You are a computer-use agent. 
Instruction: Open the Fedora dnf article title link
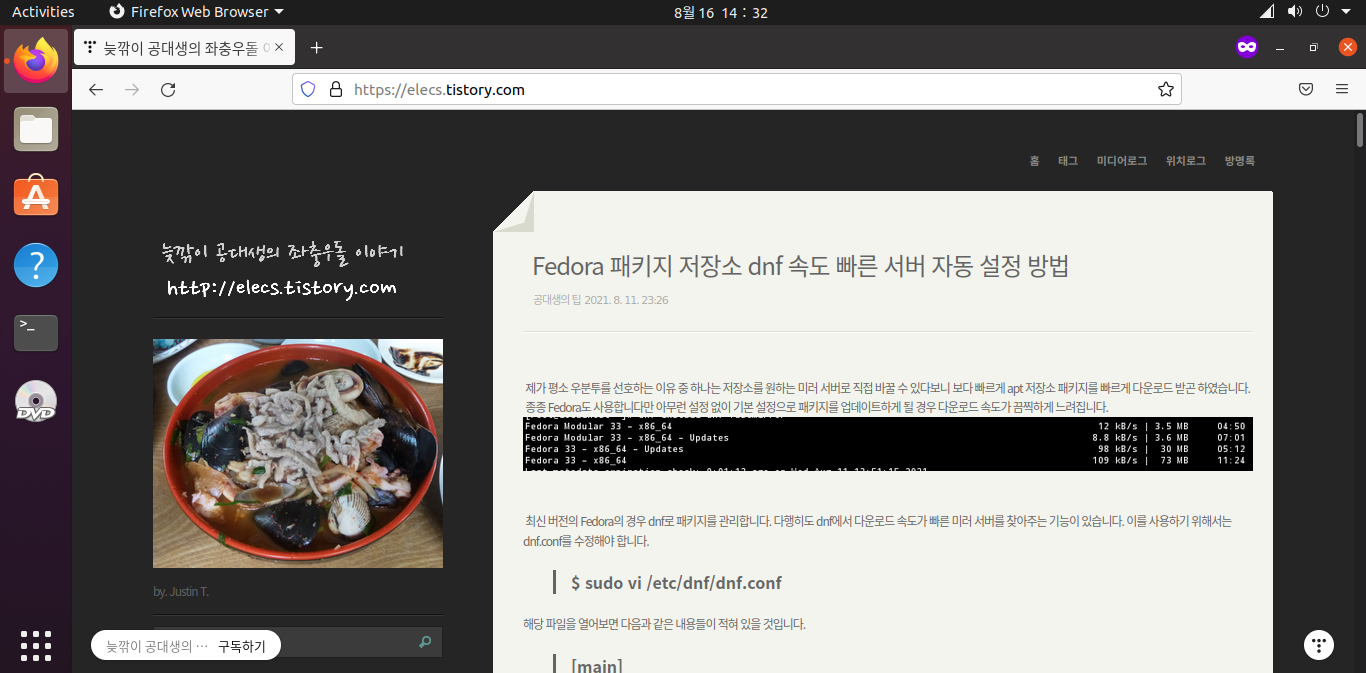pyautogui.click(x=801, y=266)
